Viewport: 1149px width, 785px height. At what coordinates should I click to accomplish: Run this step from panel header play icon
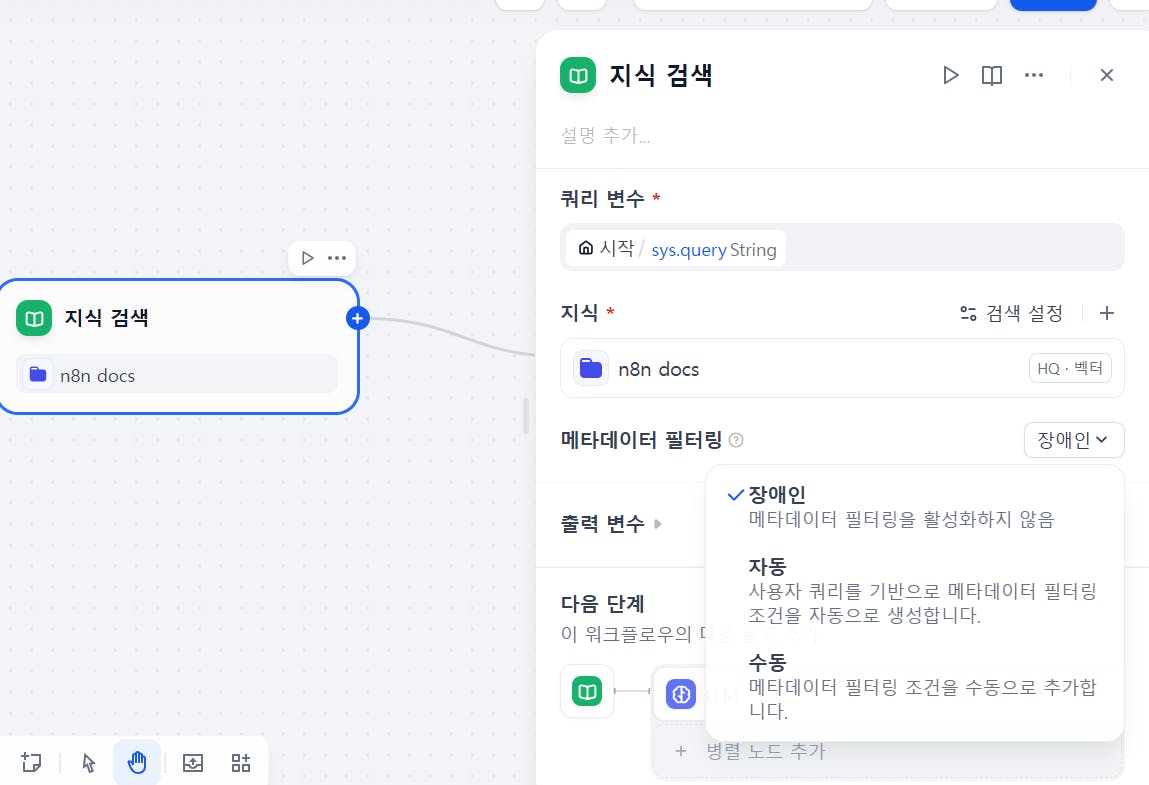point(950,75)
